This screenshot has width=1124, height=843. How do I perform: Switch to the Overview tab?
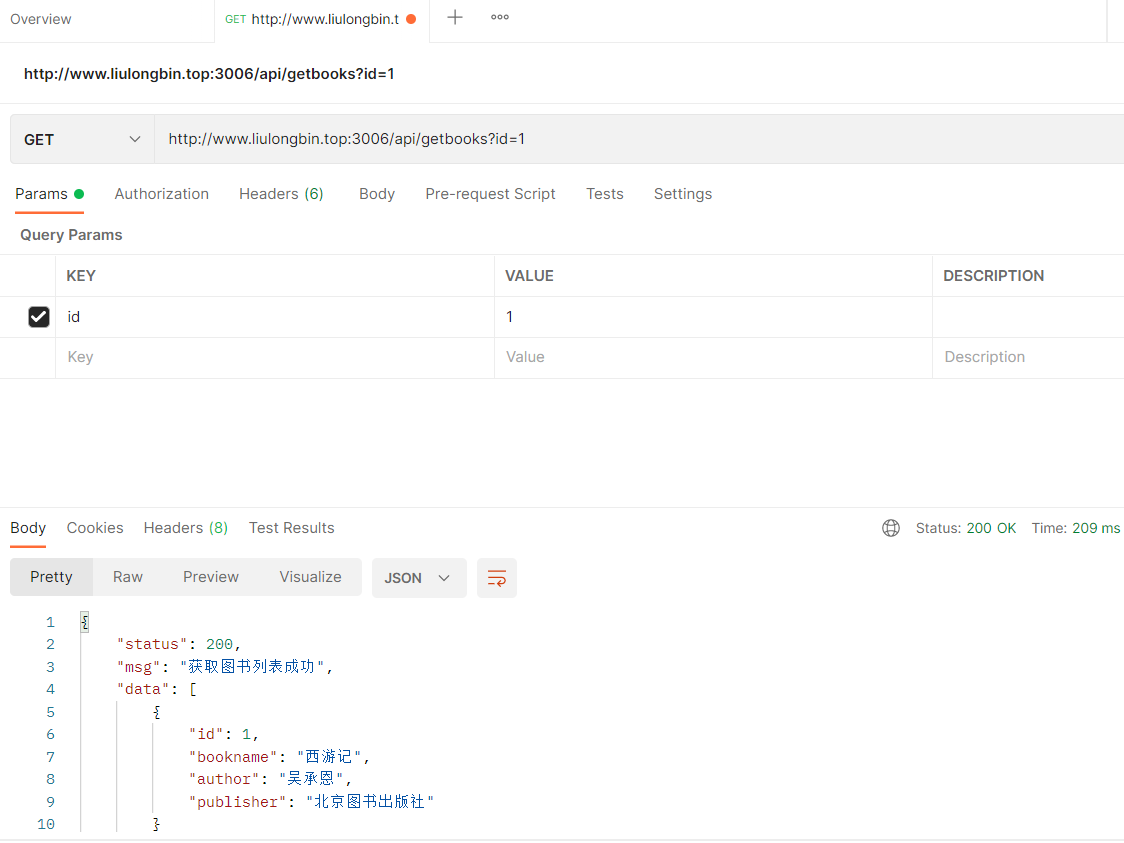click(x=41, y=19)
